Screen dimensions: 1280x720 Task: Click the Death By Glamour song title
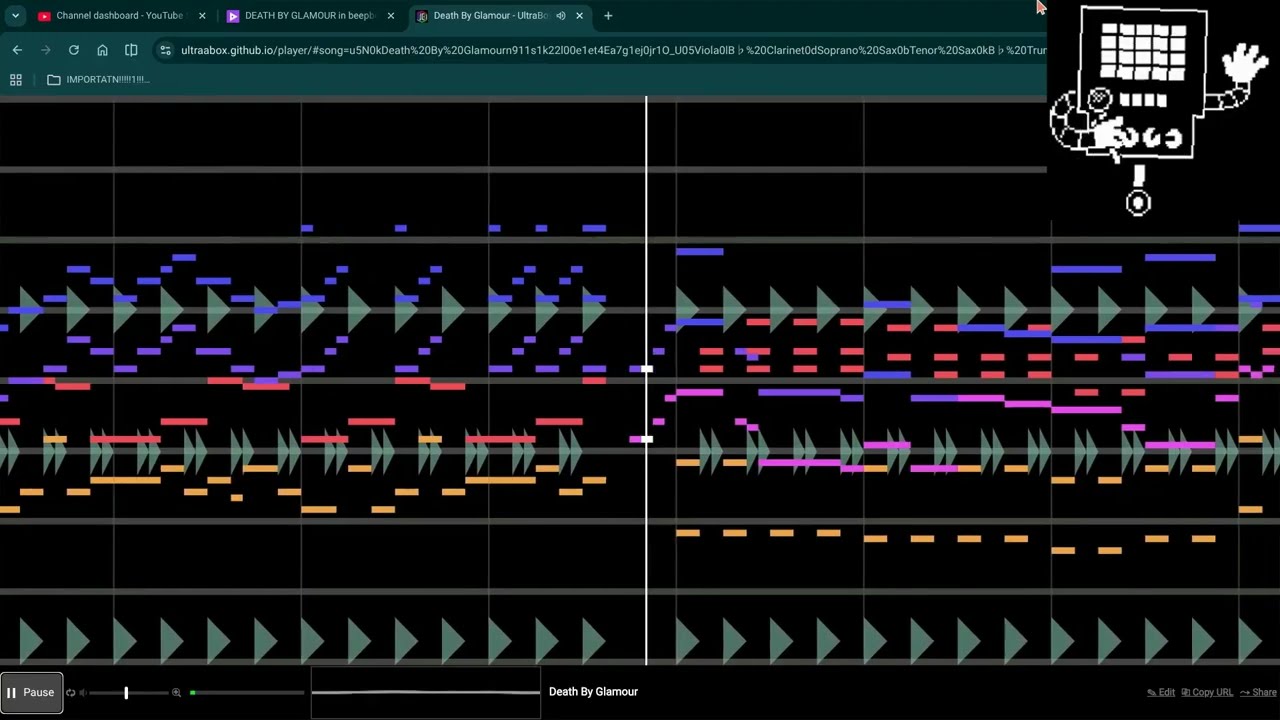[x=593, y=692]
